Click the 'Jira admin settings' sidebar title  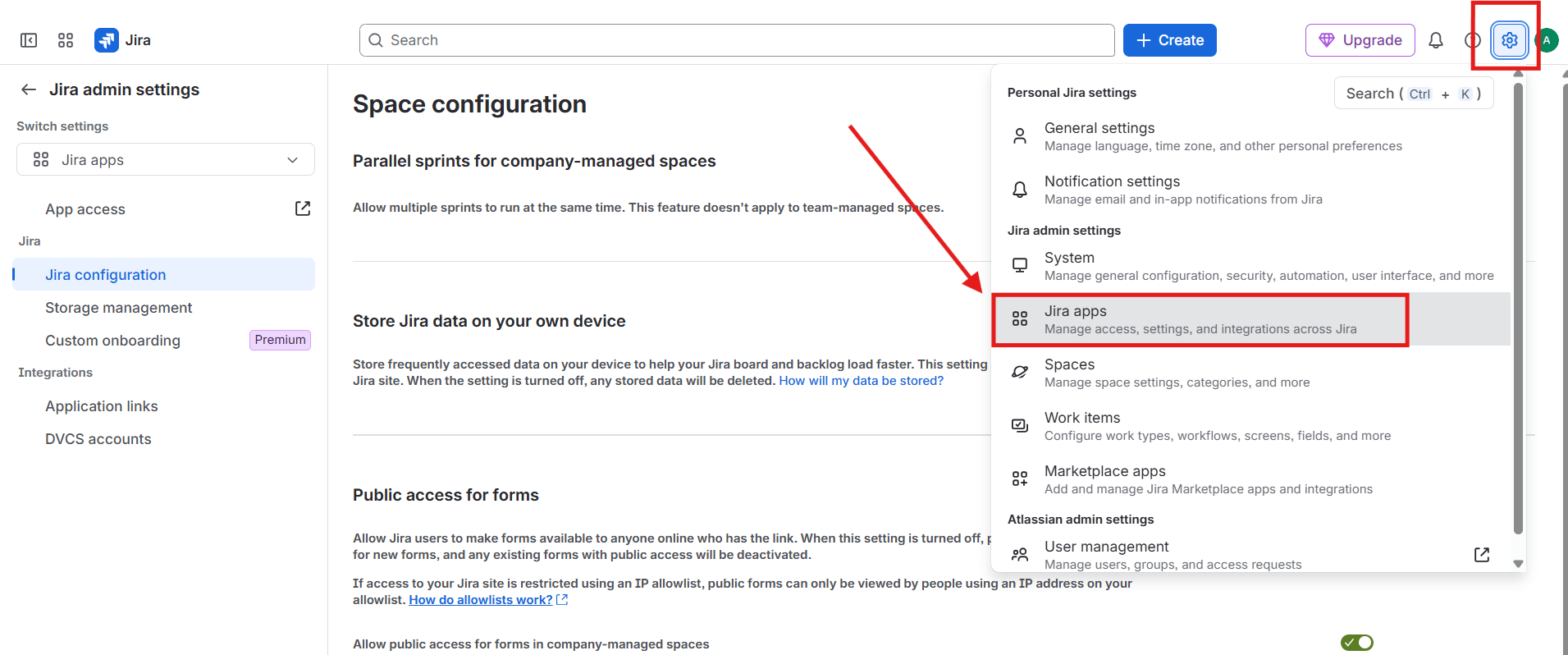[x=124, y=89]
